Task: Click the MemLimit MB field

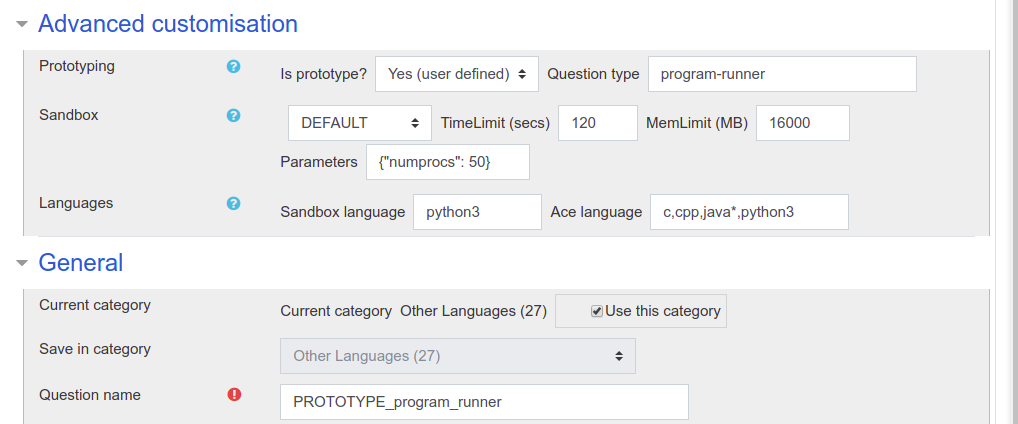Action: point(803,123)
